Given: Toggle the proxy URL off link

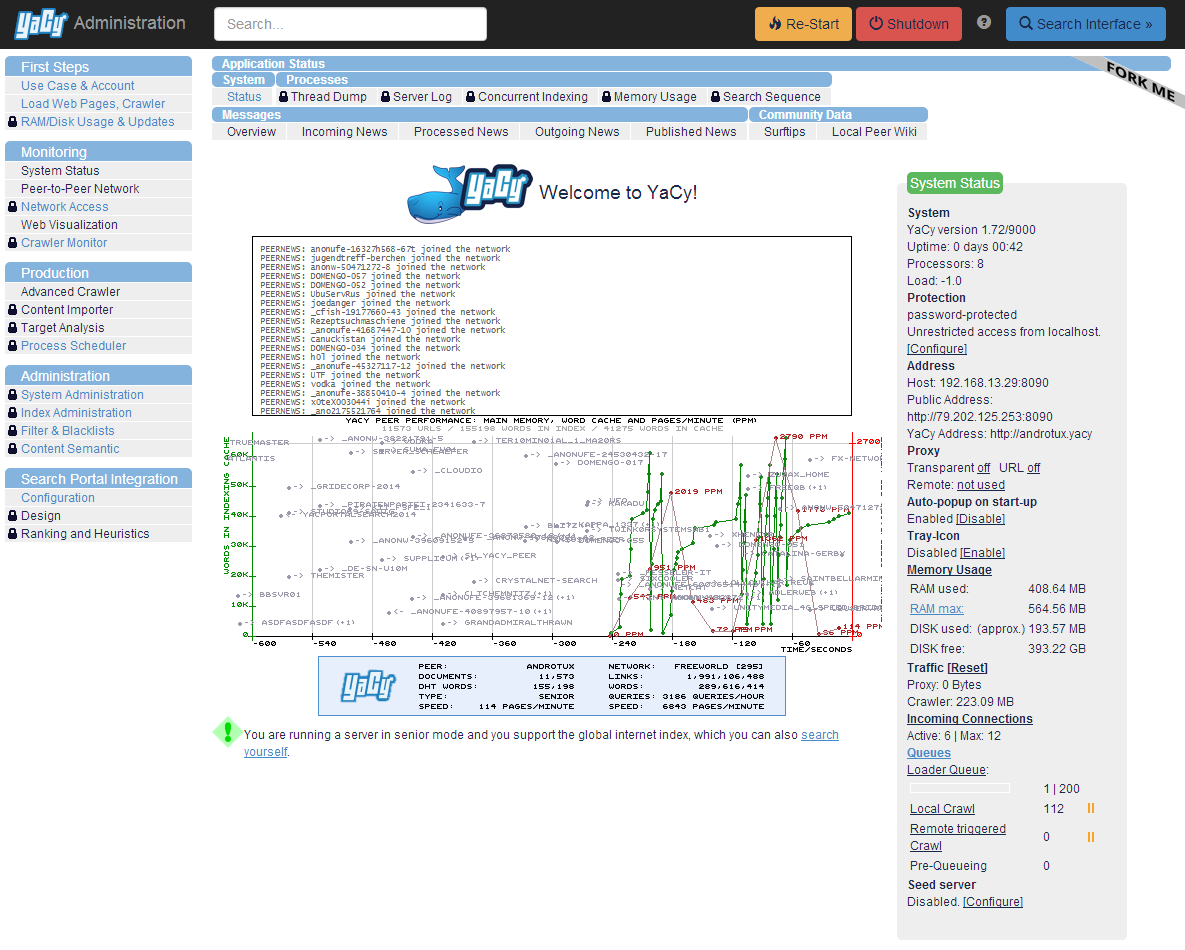Looking at the screenshot, I should (x=1033, y=469).
